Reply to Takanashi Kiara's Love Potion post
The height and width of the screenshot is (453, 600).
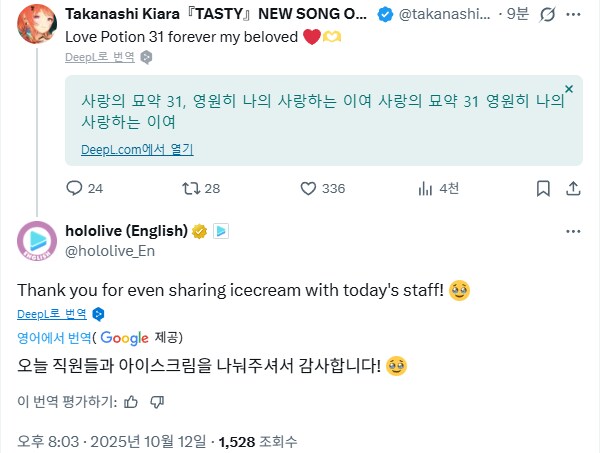pos(74,188)
